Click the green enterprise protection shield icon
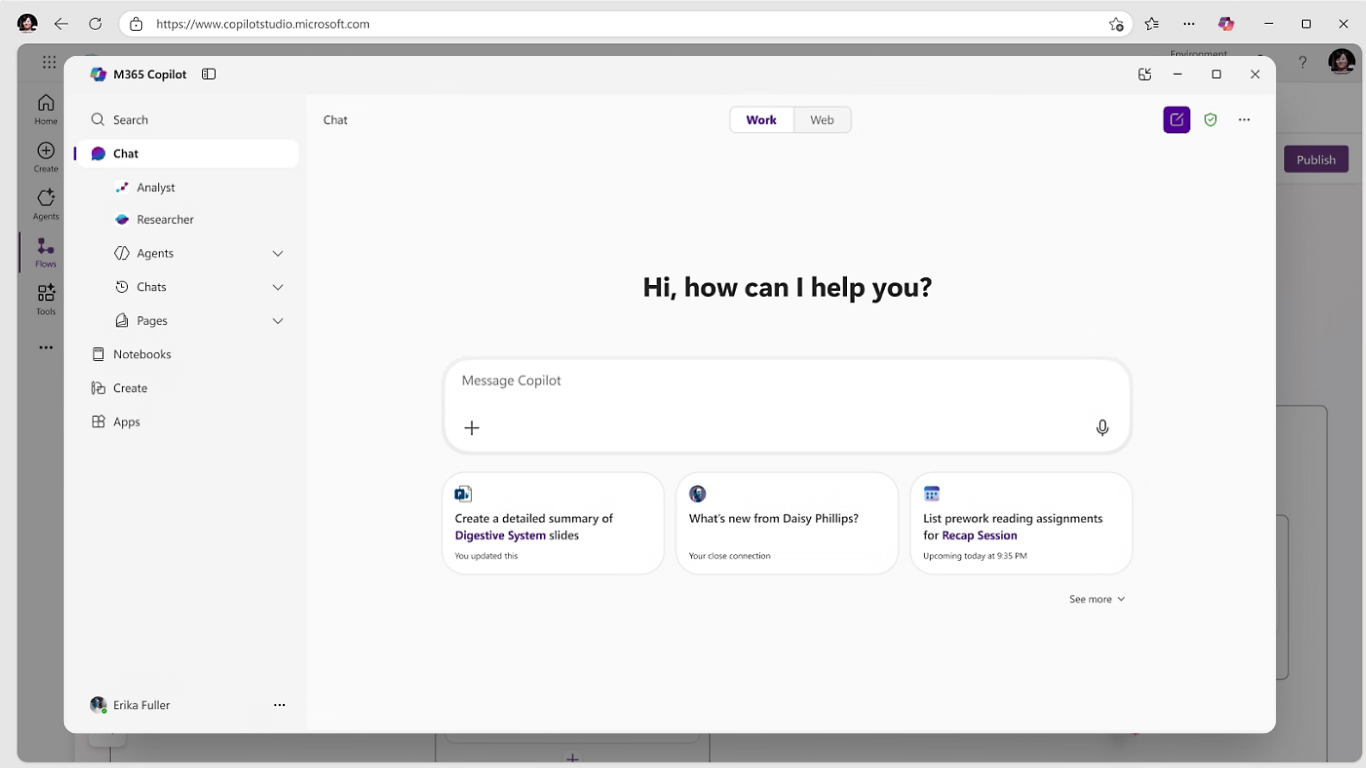Image resolution: width=1366 pixels, height=768 pixels. point(1210,119)
